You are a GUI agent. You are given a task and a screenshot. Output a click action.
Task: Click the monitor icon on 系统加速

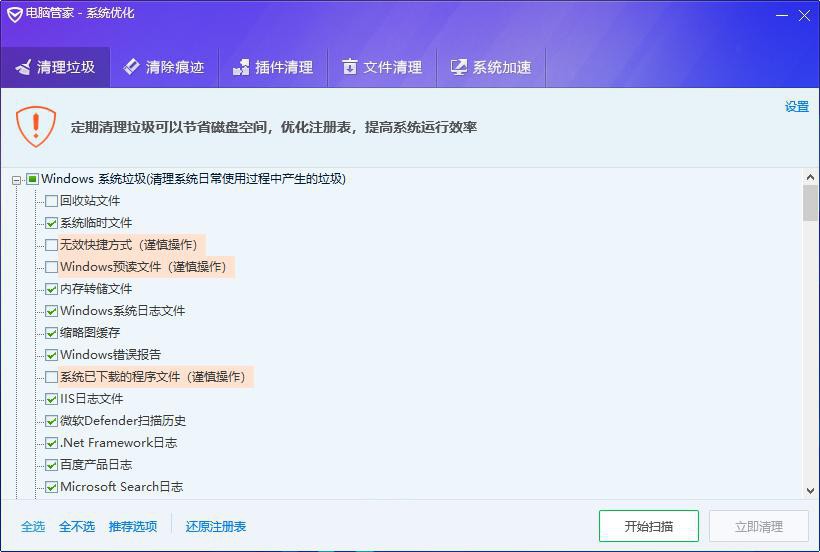459,67
